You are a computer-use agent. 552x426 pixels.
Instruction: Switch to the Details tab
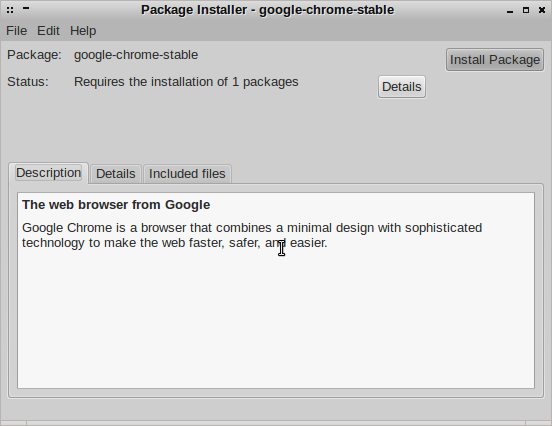[x=115, y=174]
